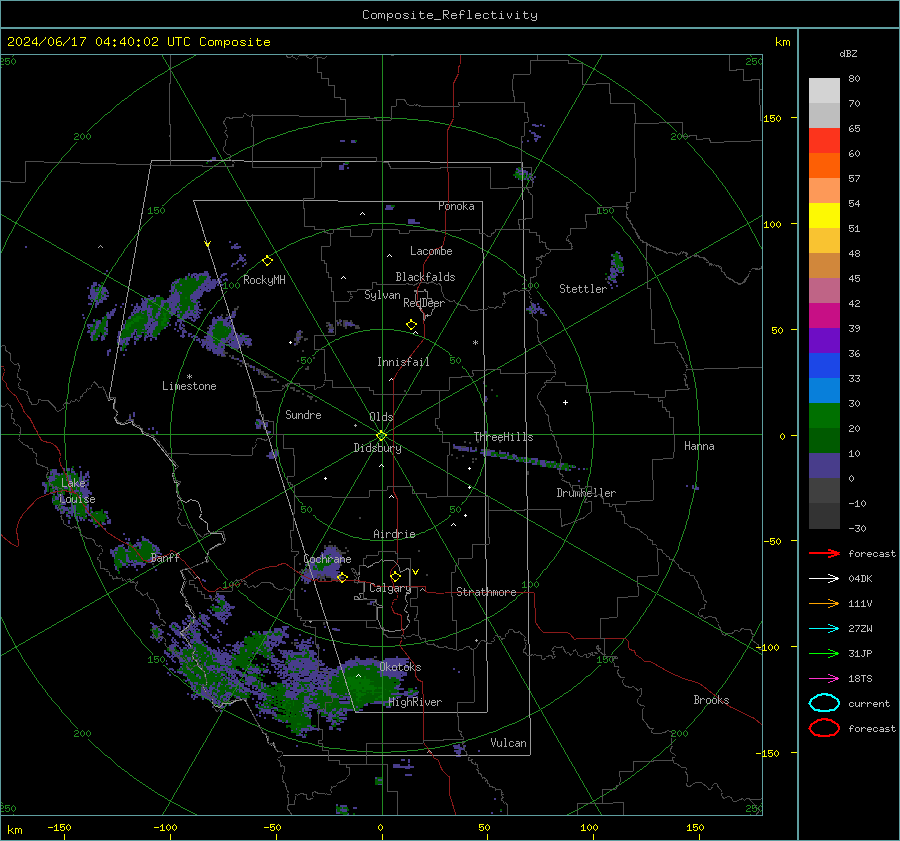
Task: Click the Calgary city label
Action: [x=390, y=588]
